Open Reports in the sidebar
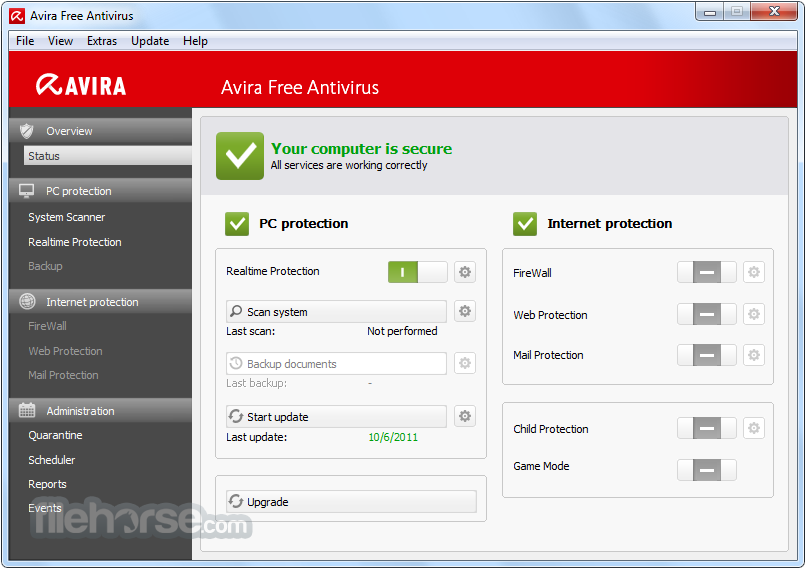This screenshot has width=806, height=569. [x=47, y=484]
